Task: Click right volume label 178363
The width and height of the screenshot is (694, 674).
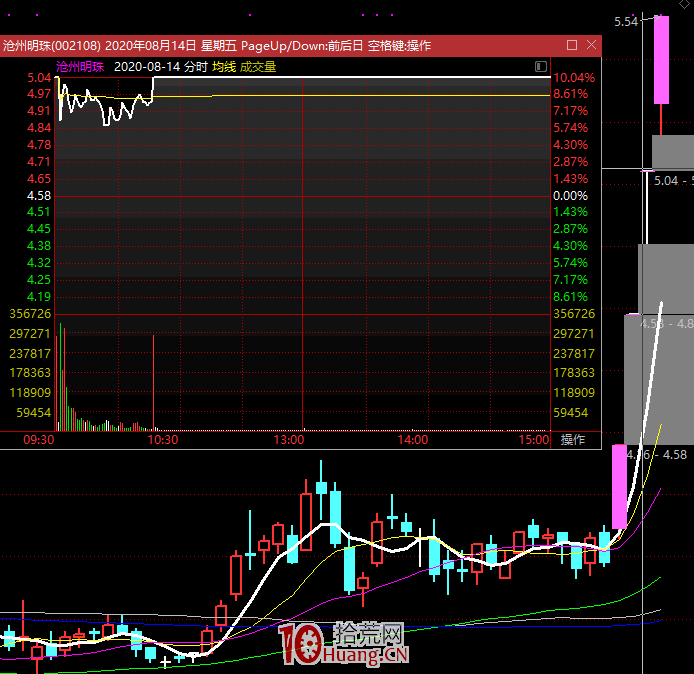Action: click(x=574, y=373)
